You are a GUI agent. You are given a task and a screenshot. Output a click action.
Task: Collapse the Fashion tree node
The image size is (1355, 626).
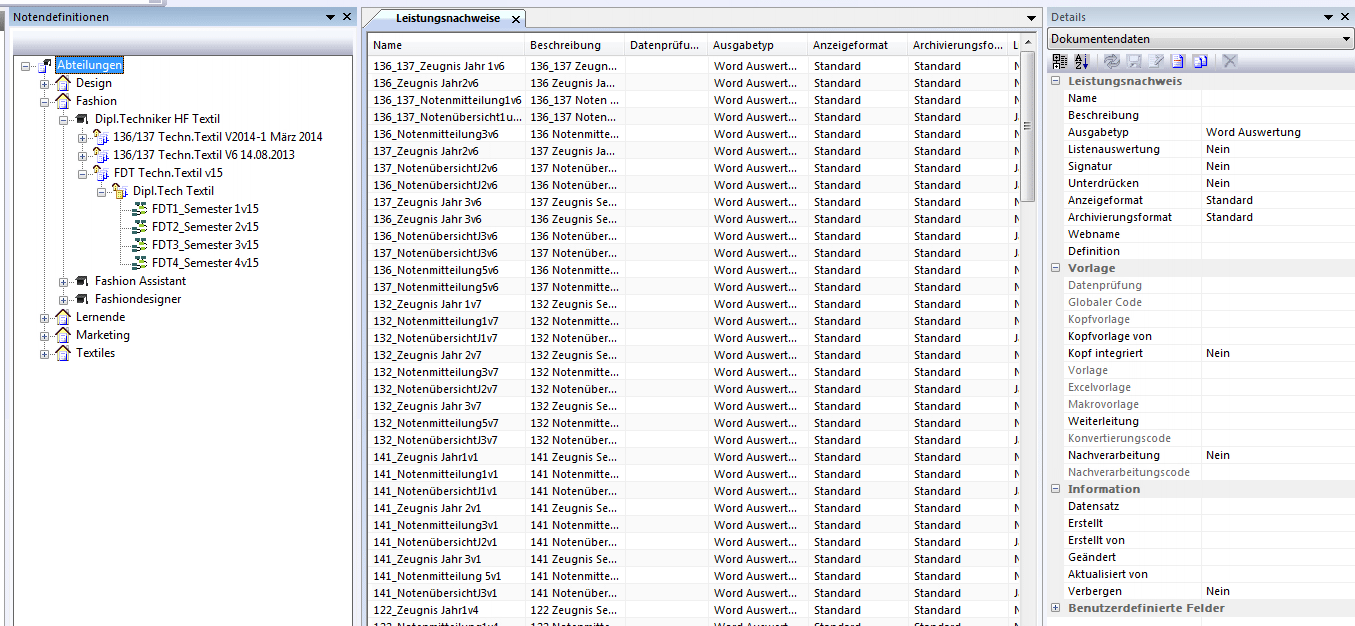[x=45, y=102]
